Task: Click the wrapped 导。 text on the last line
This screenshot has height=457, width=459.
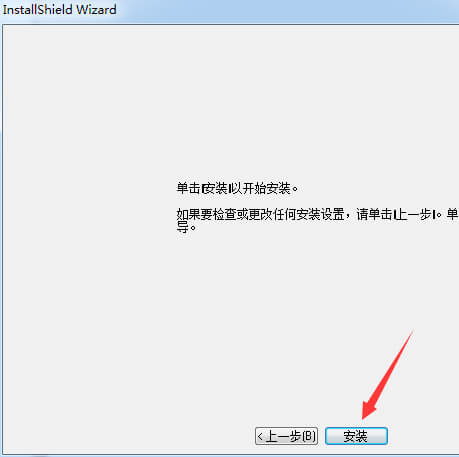Action: pyautogui.click(x=186, y=228)
